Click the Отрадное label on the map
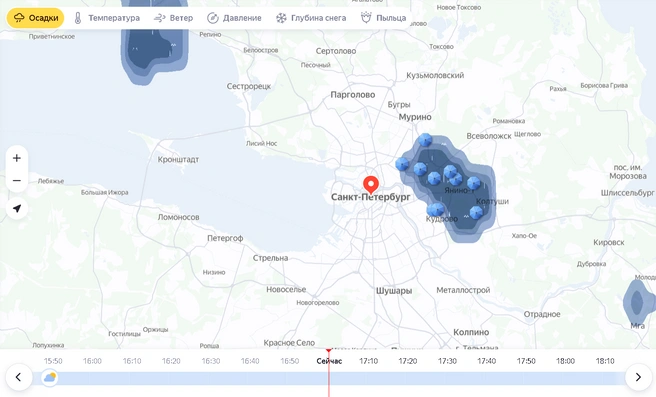This screenshot has height=397, width=656. point(542,315)
